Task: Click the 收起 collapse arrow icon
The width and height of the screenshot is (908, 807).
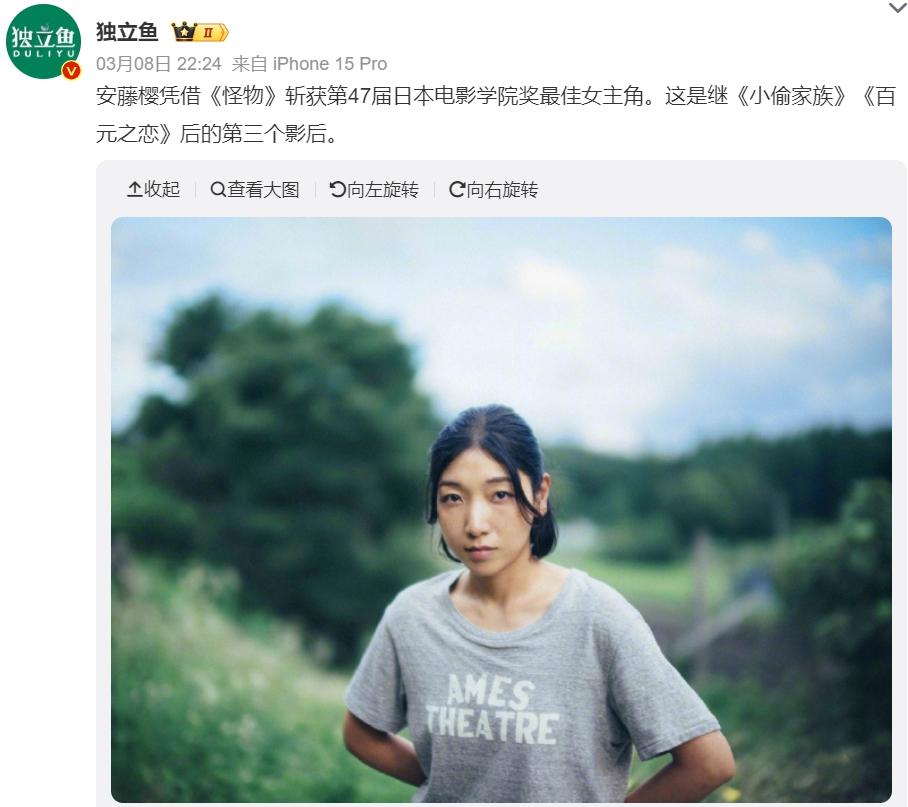Action: (x=134, y=189)
